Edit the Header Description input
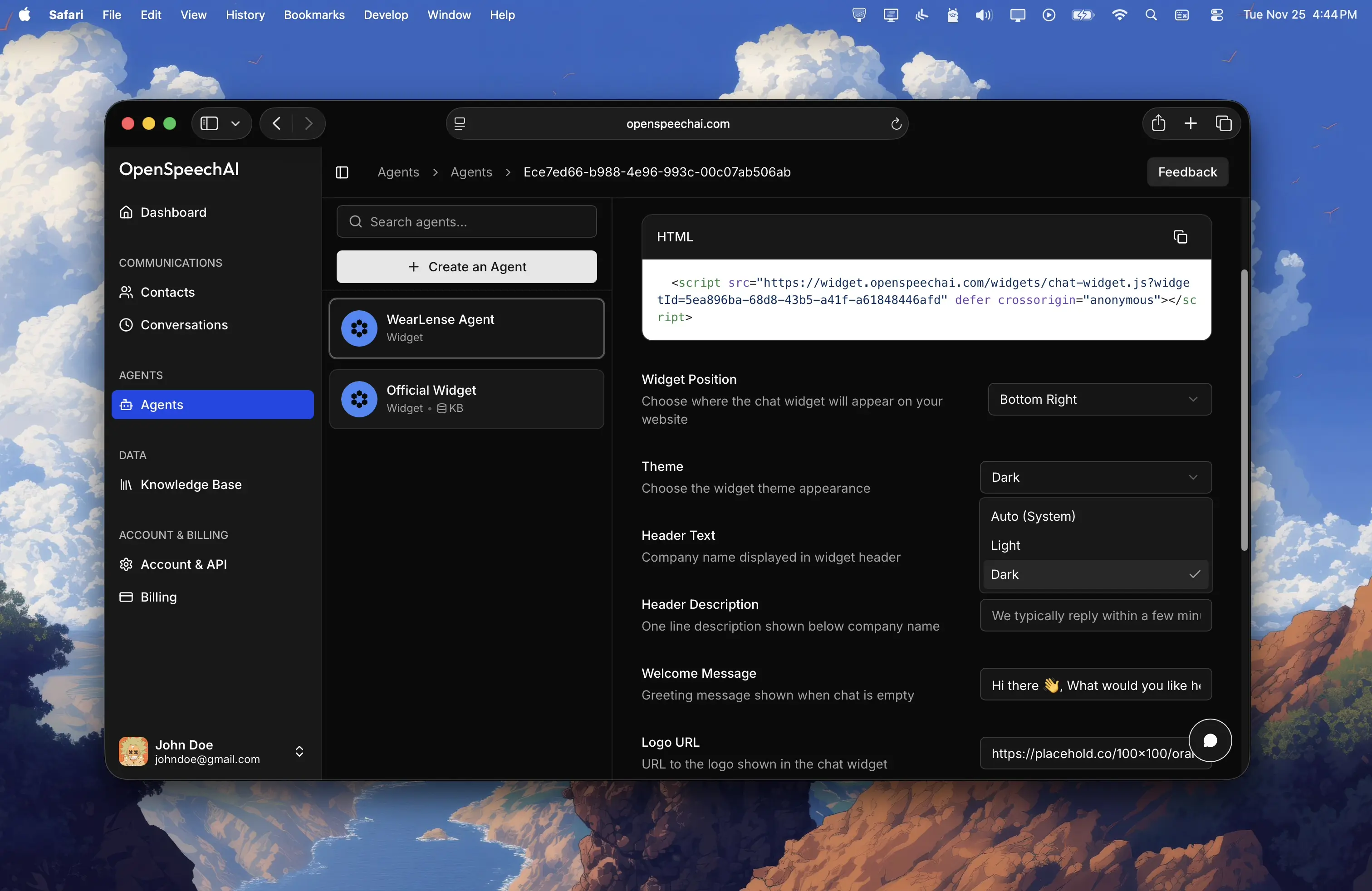Screen dimensions: 1372x891 tap(1095, 616)
